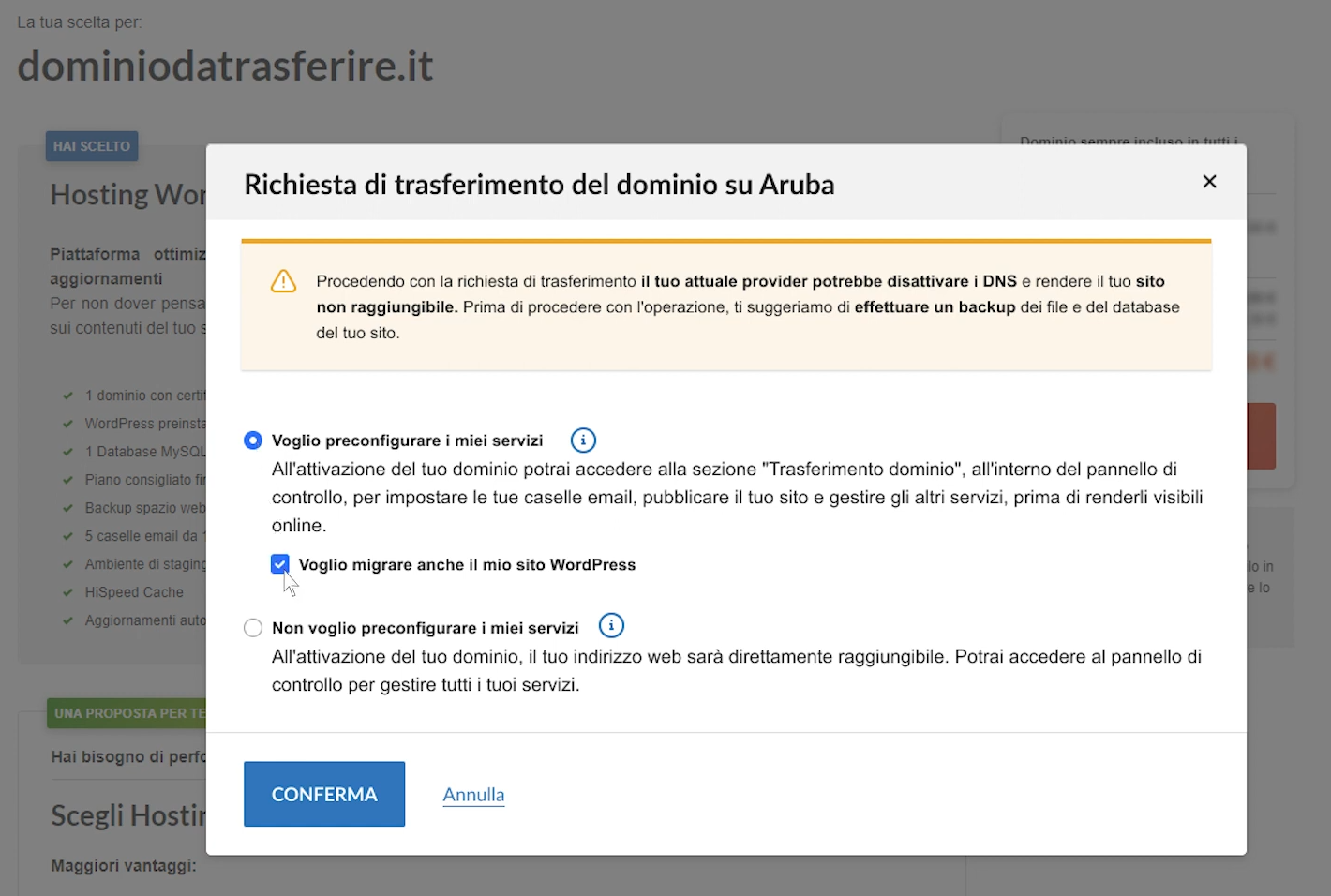This screenshot has width=1331, height=896.
Task: Untick the WordPress site migration checkbox
Action: pos(279,564)
